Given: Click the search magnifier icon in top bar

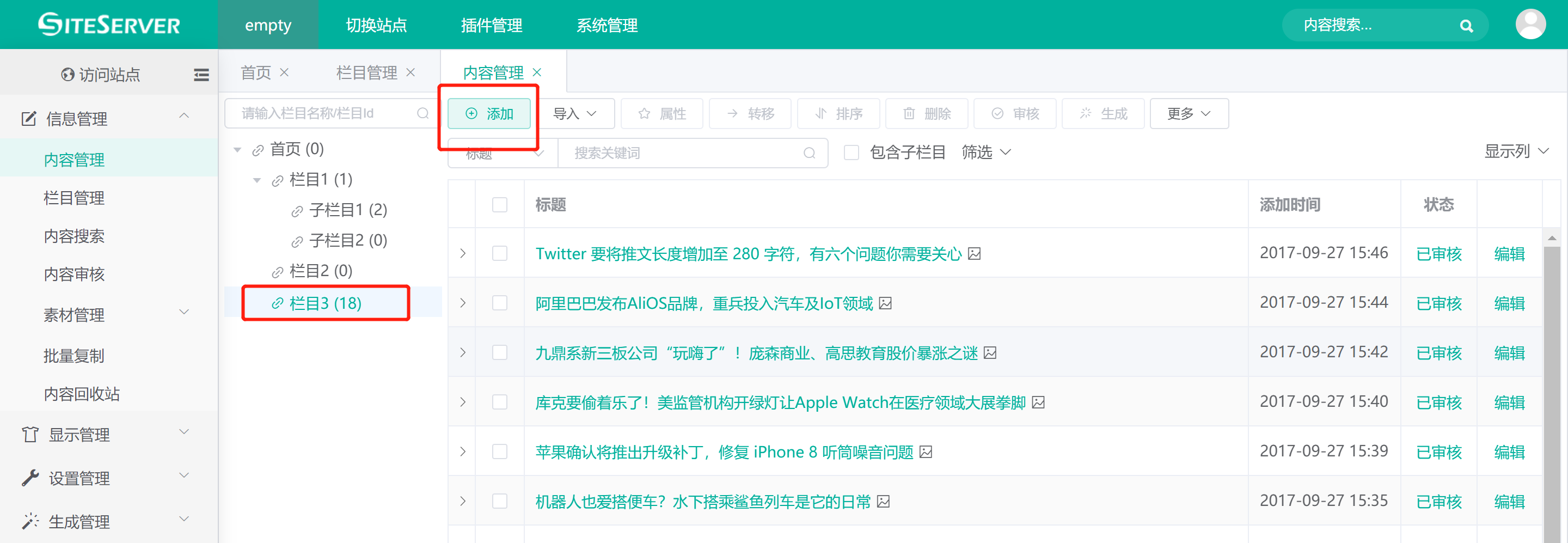Looking at the screenshot, I should click(x=1466, y=26).
